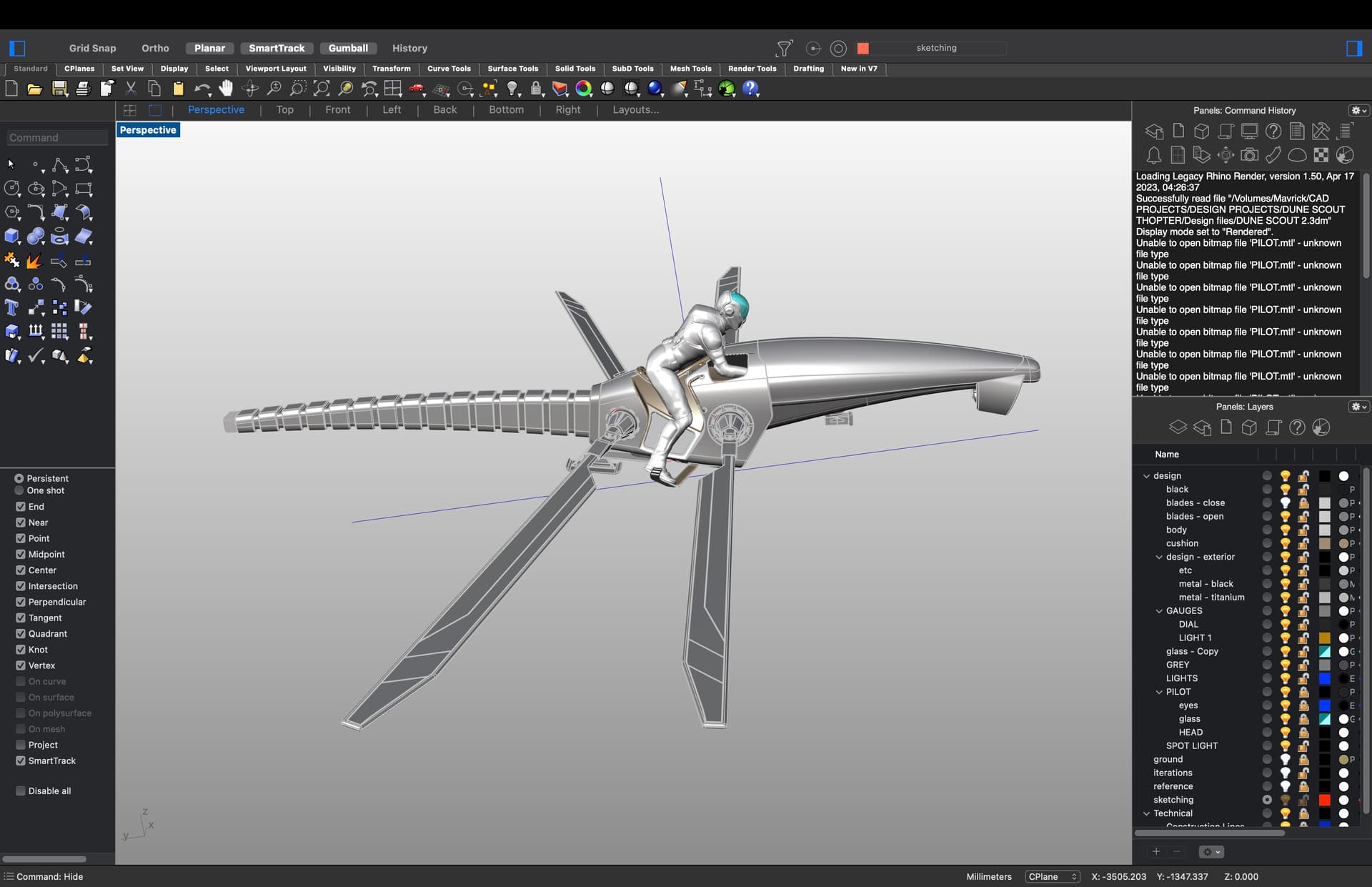This screenshot has width=1372, height=887.
Task: Collapse the GAUGES layer group
Action: pyautogui.click(x=1159, y=611)
